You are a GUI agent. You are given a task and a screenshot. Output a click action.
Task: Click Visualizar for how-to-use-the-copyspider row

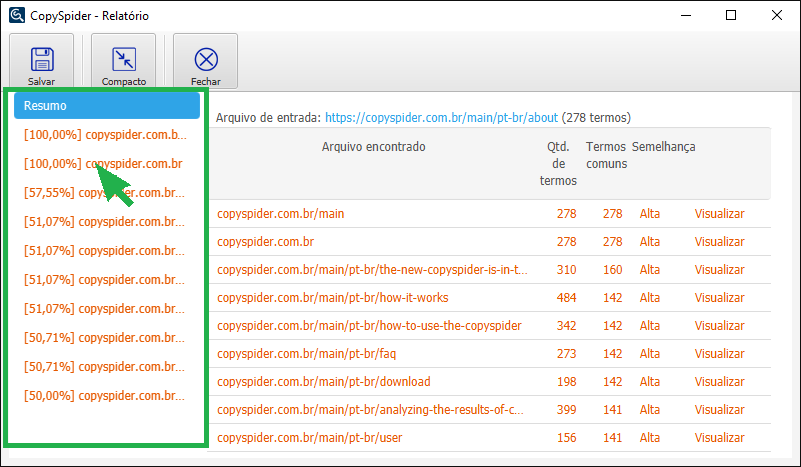[x=719, y=326]
